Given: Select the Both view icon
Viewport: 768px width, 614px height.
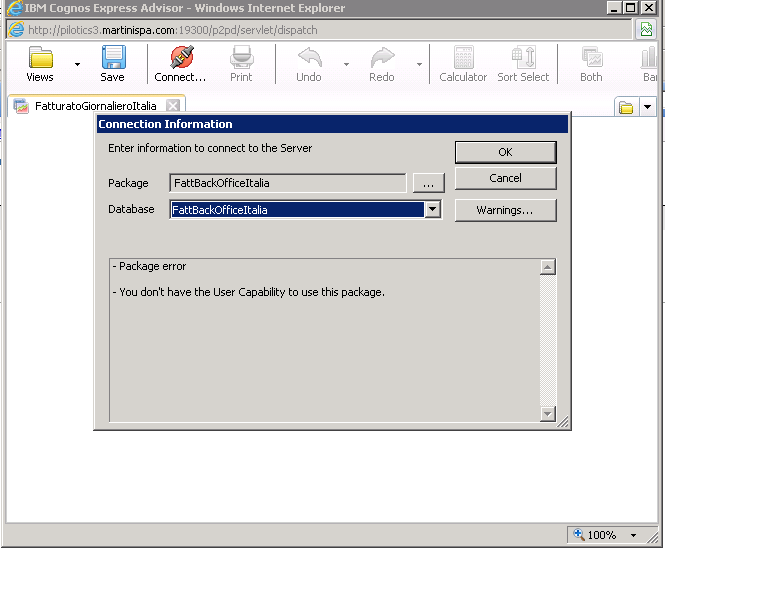Looking at the screenshot, I should click(x=592, y=57).
